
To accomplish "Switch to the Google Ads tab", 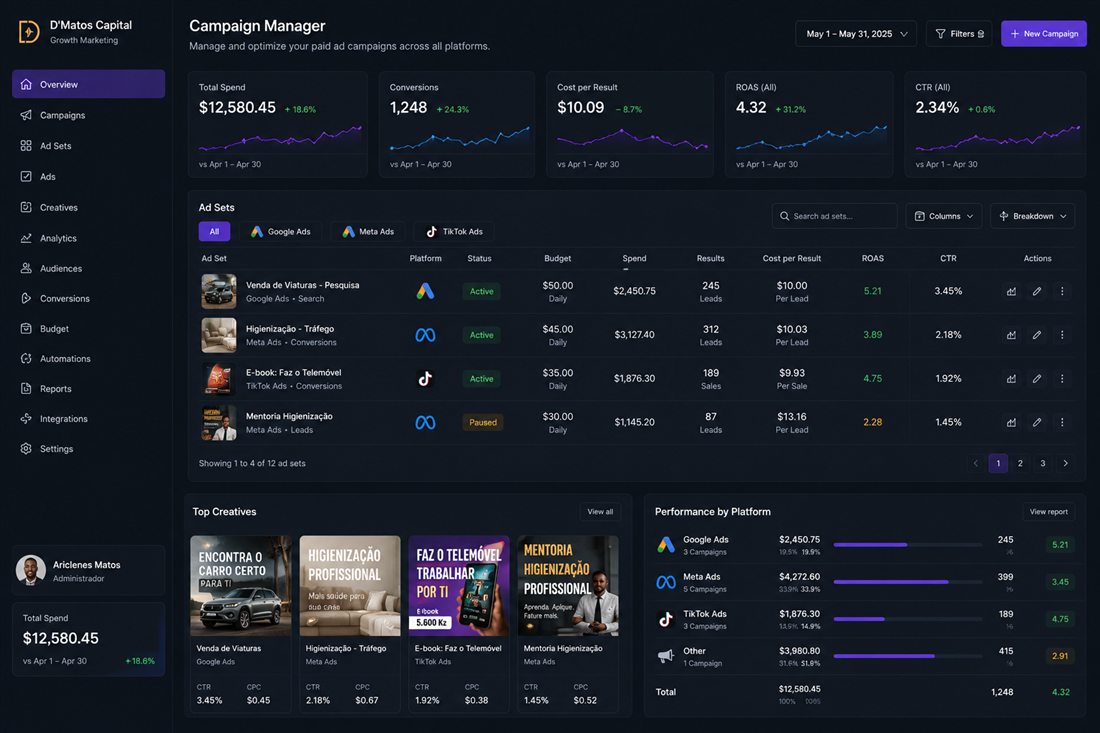I will [x=280, y=231].
